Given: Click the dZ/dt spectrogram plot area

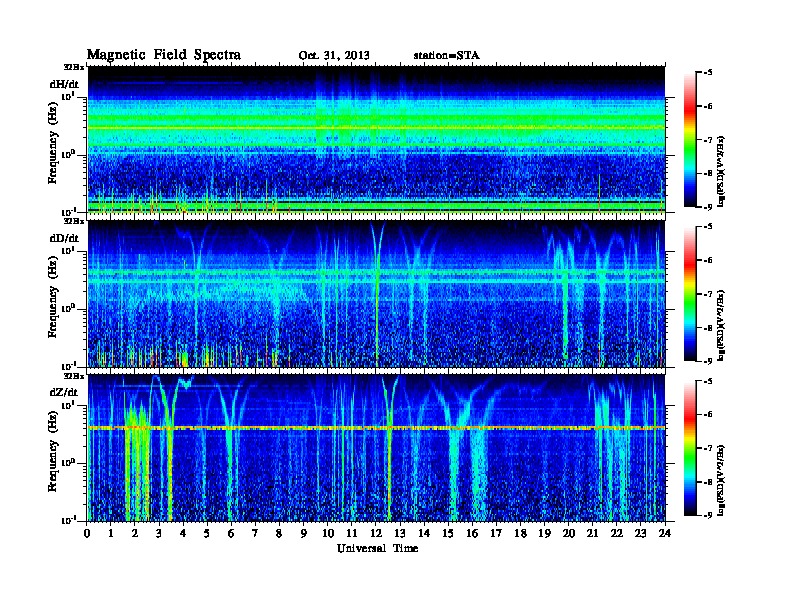Looking at the screenshot, I should (376, 448).
